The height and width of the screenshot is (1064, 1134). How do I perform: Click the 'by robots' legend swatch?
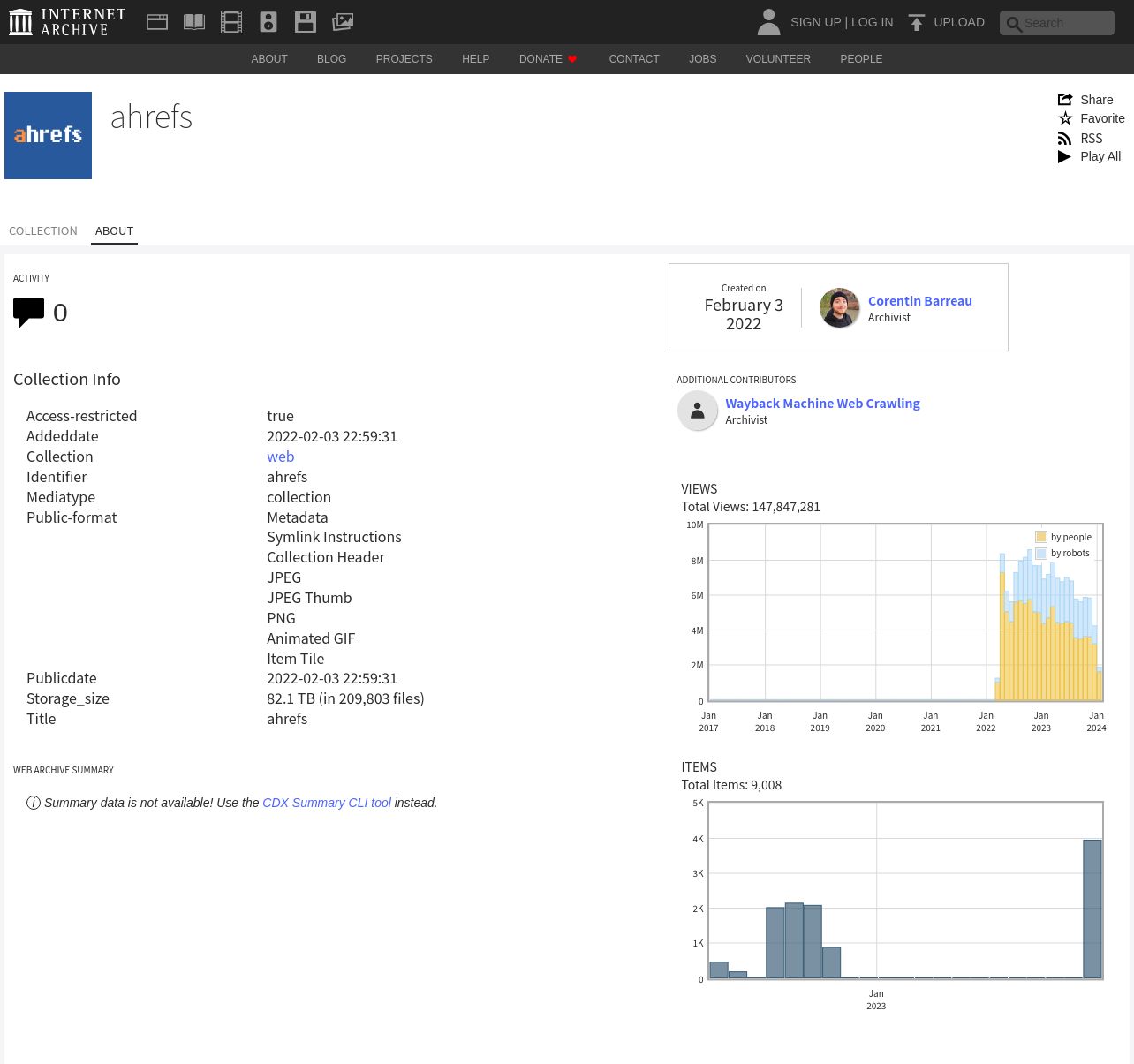(1041, 554)
